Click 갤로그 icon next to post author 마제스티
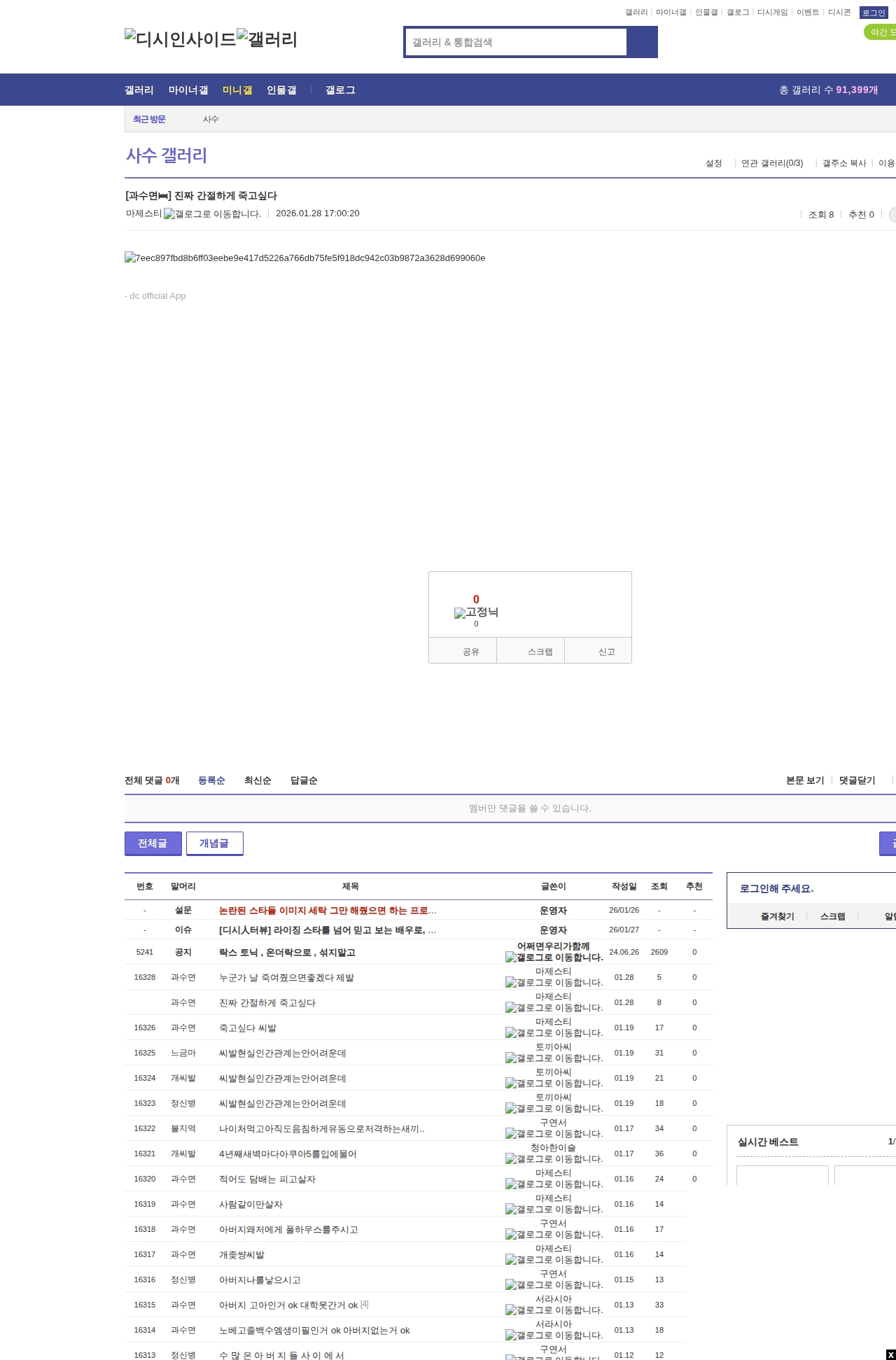The width and height of the screenshot is (896, 1360). 212,214
